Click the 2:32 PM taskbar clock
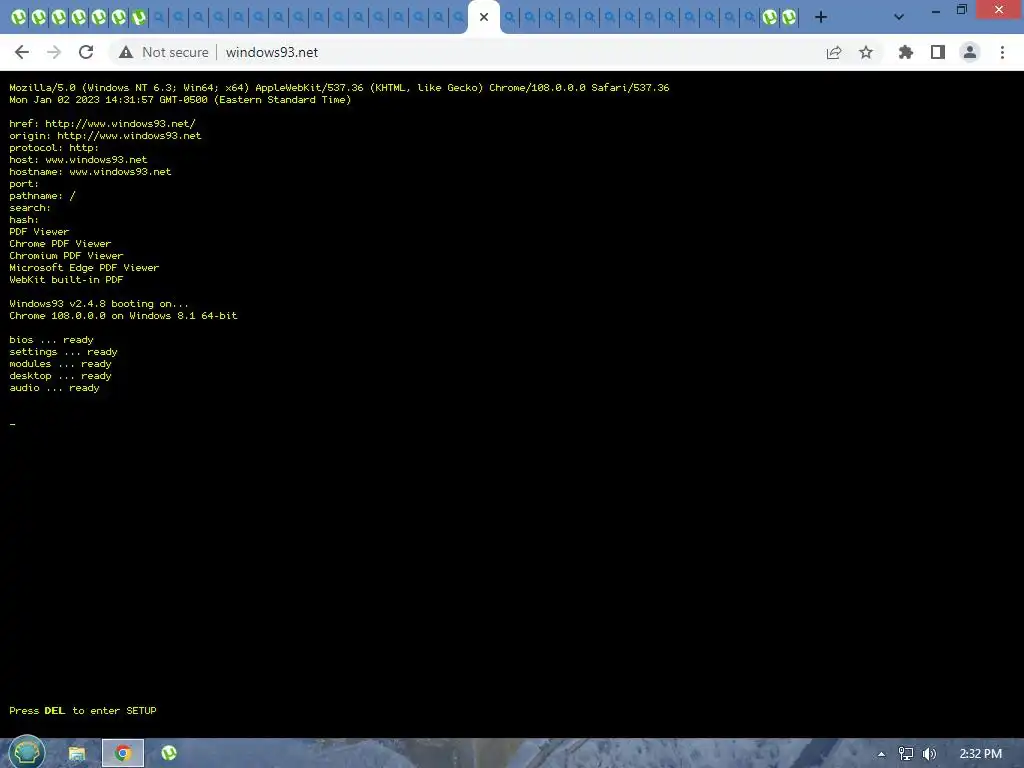1024x768 pixels. [x=980, y=754]
